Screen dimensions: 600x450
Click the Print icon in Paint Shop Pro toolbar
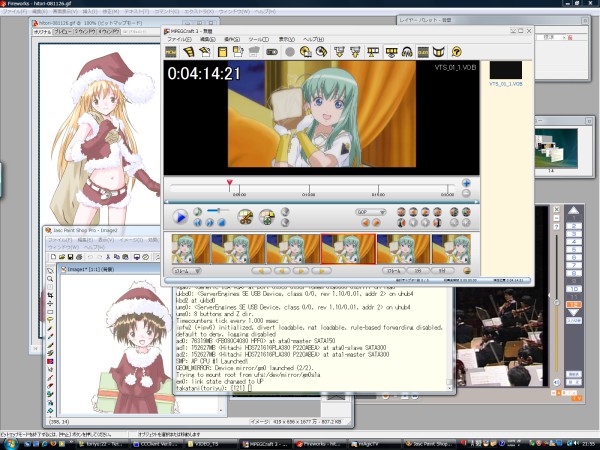[x=79, y=257]
